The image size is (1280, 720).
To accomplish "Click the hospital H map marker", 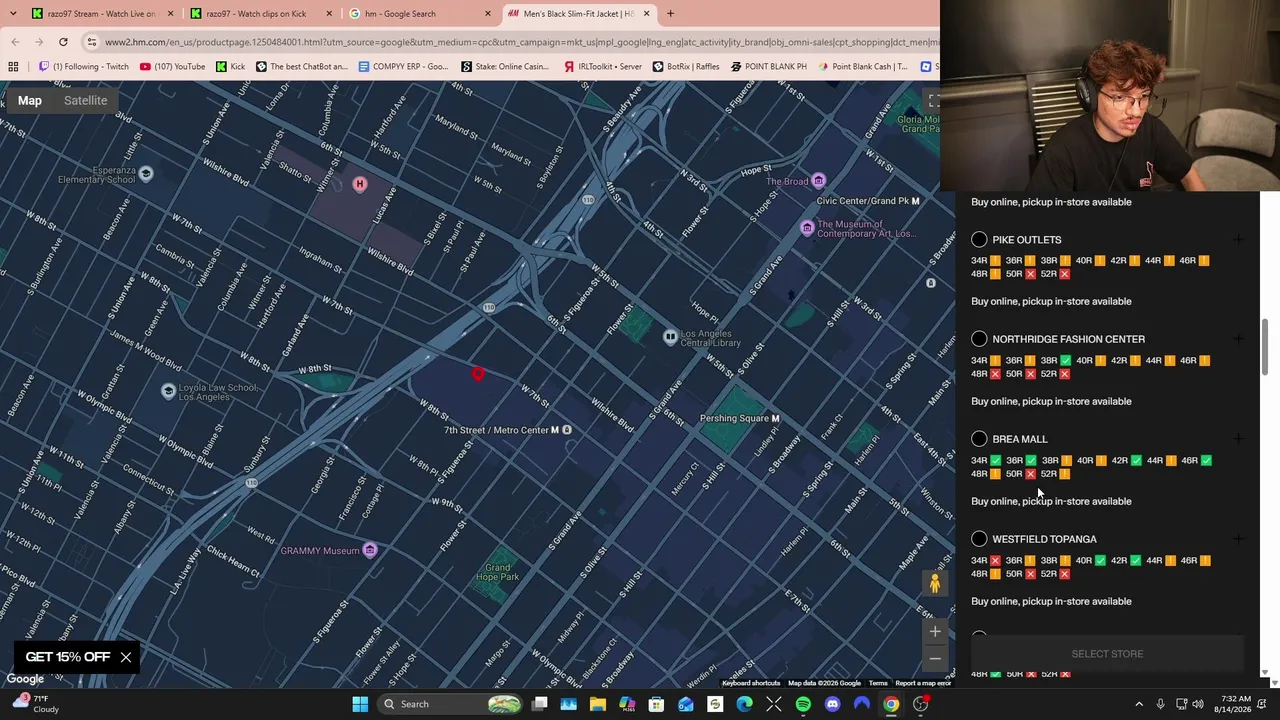I will pyautogui.click(x=360, y=184).
